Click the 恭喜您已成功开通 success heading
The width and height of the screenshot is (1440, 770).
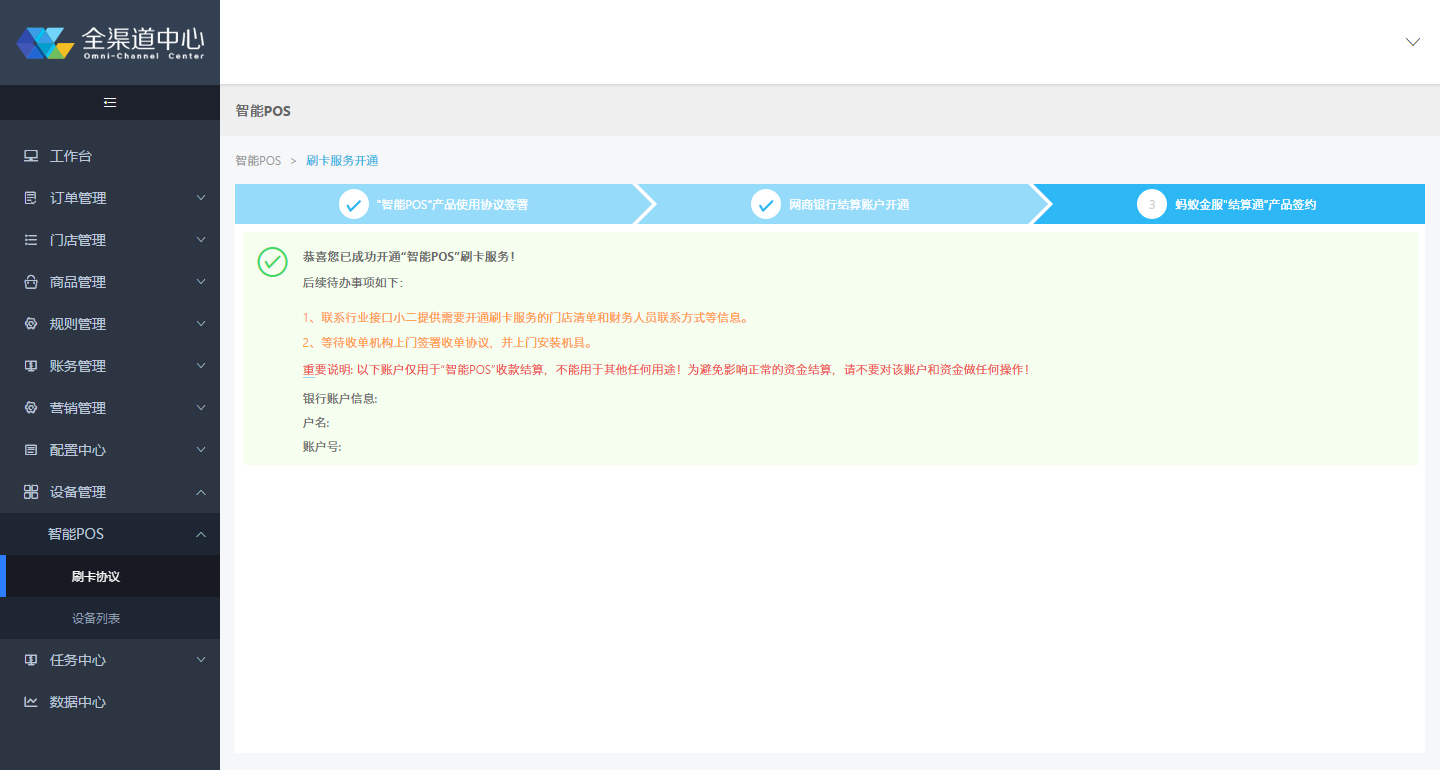click(x=409, y=256)
